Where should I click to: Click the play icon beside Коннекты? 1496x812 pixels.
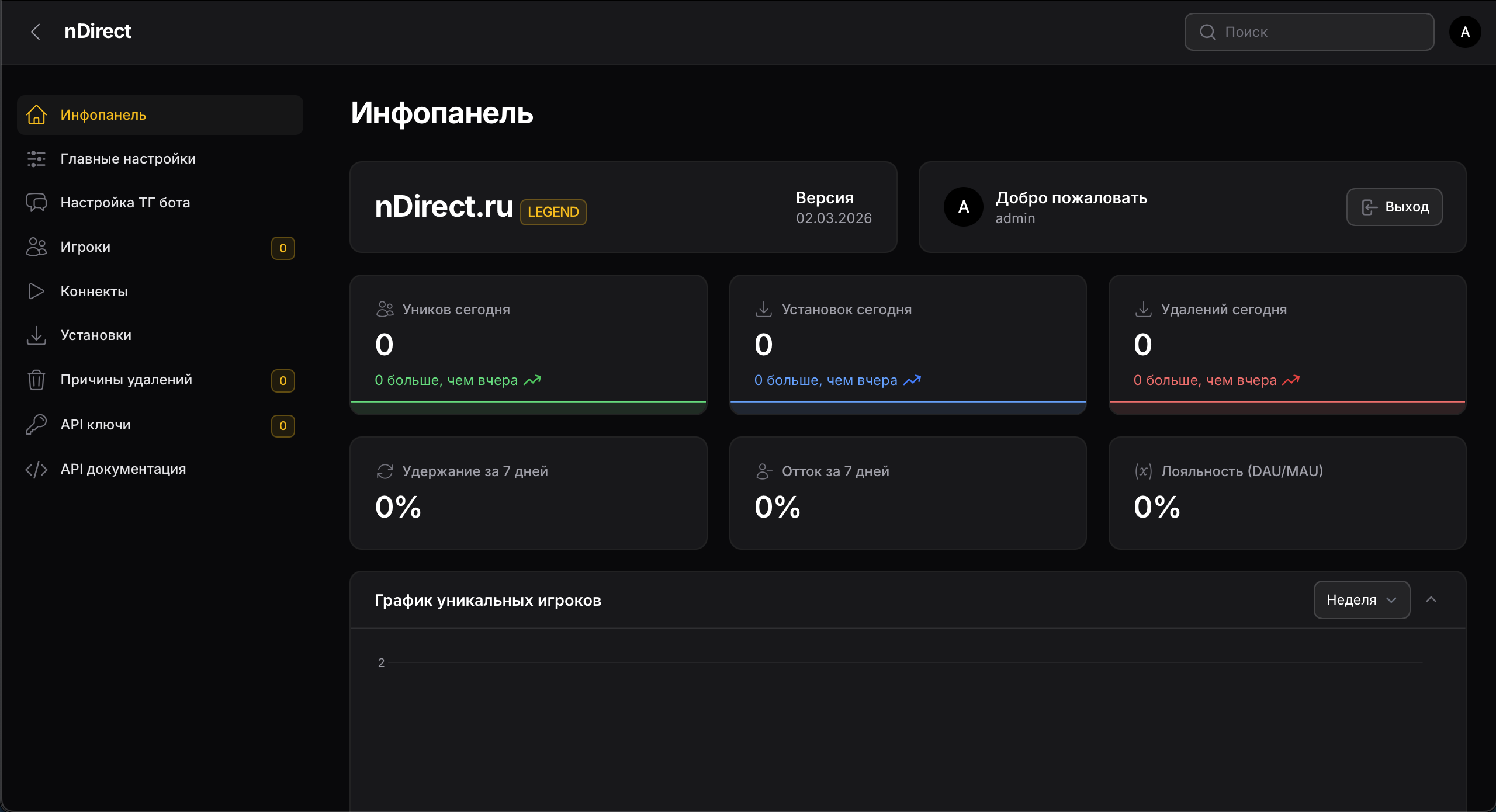(36, 291)
